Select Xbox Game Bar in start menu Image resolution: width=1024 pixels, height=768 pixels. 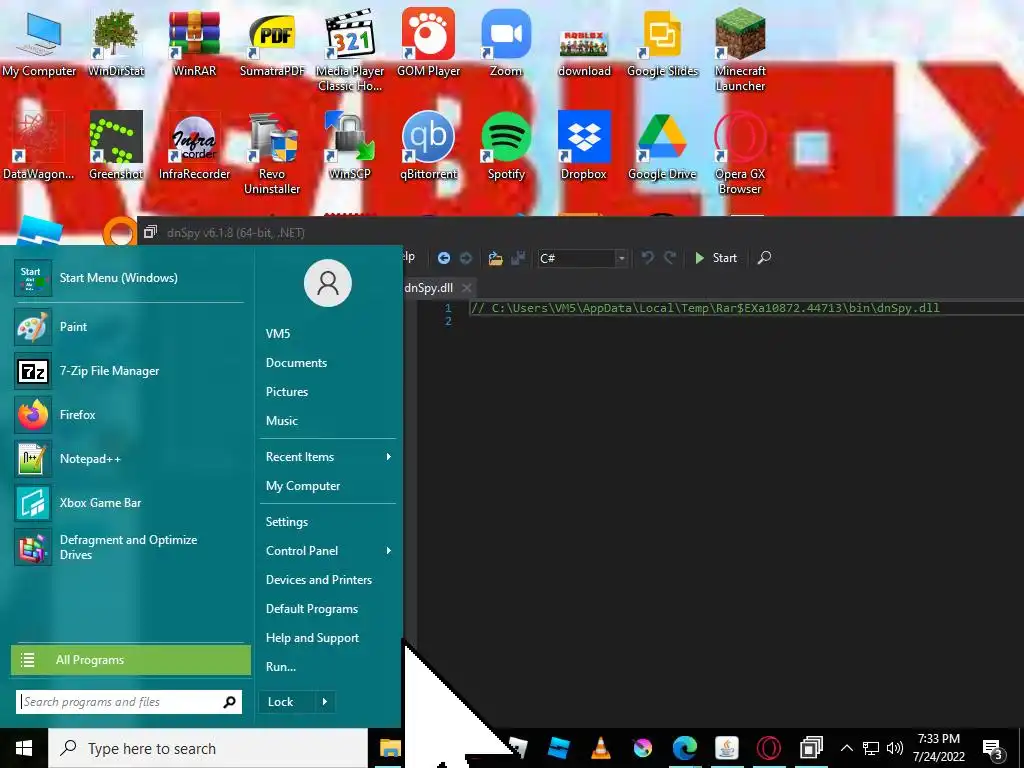(129, 503)
